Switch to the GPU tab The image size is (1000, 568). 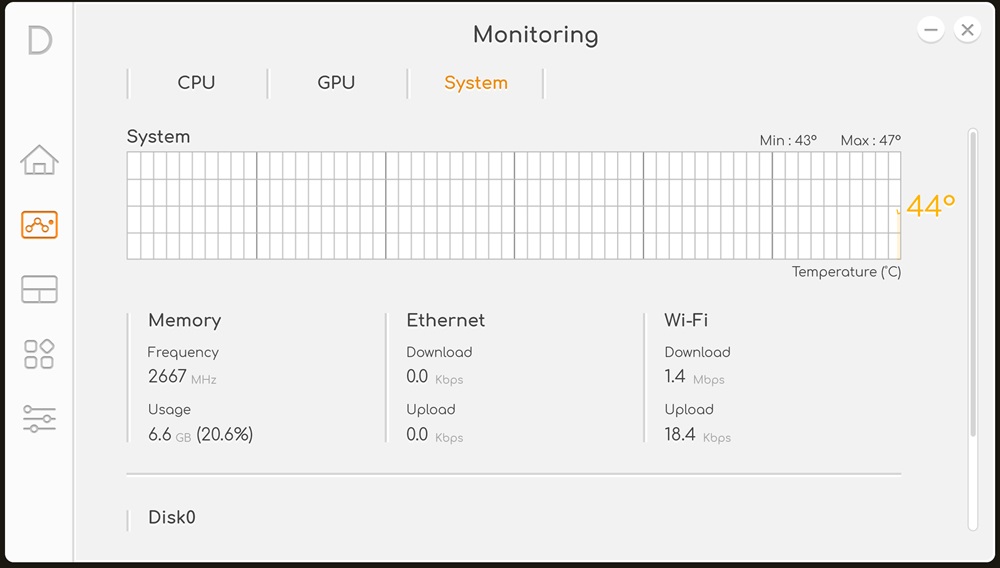click(336, 83)
